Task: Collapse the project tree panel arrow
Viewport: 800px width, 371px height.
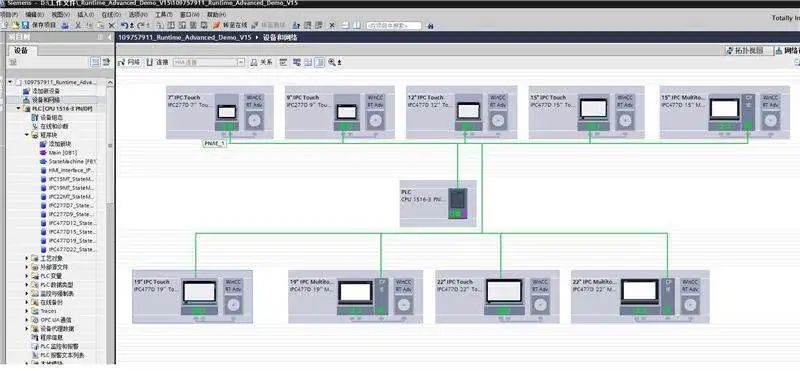Action: [109, 37]
